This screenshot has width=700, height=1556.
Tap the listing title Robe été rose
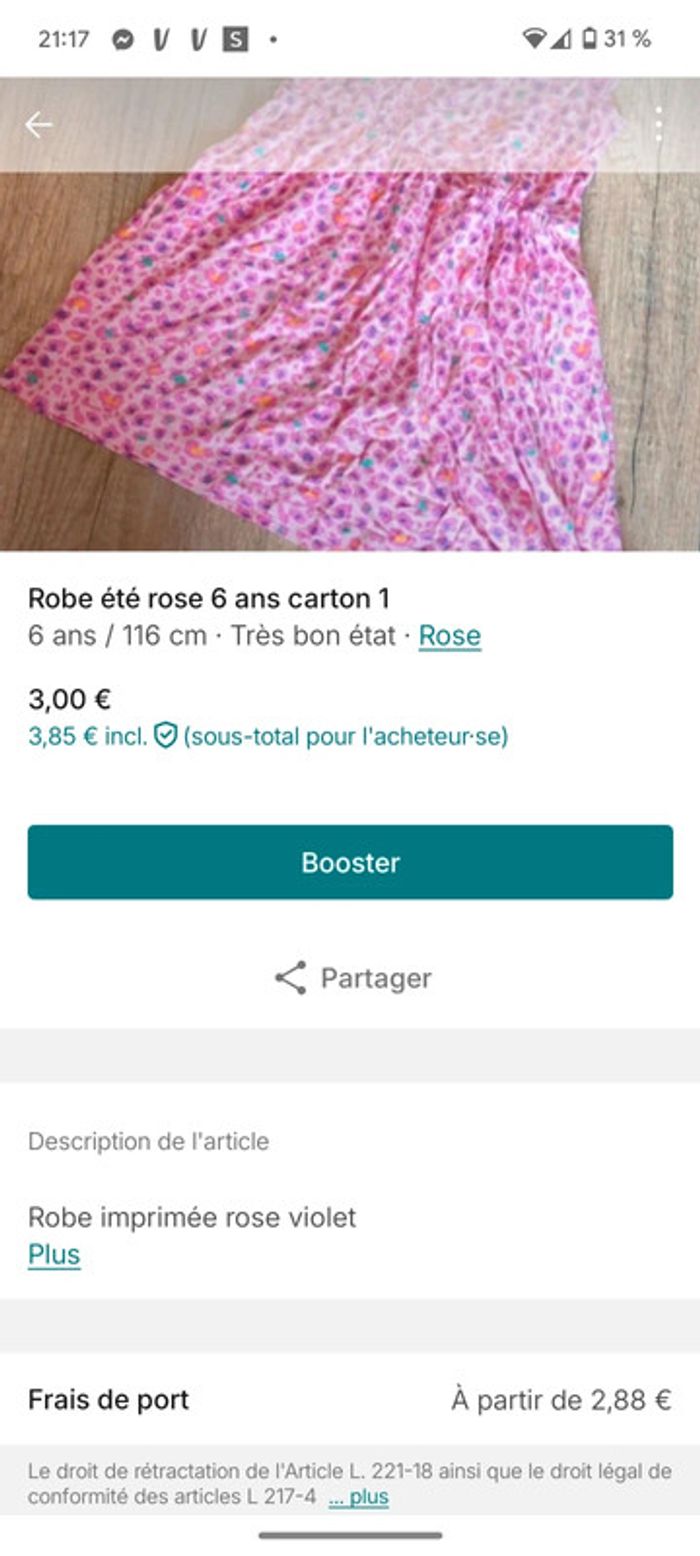pos(212,596)
